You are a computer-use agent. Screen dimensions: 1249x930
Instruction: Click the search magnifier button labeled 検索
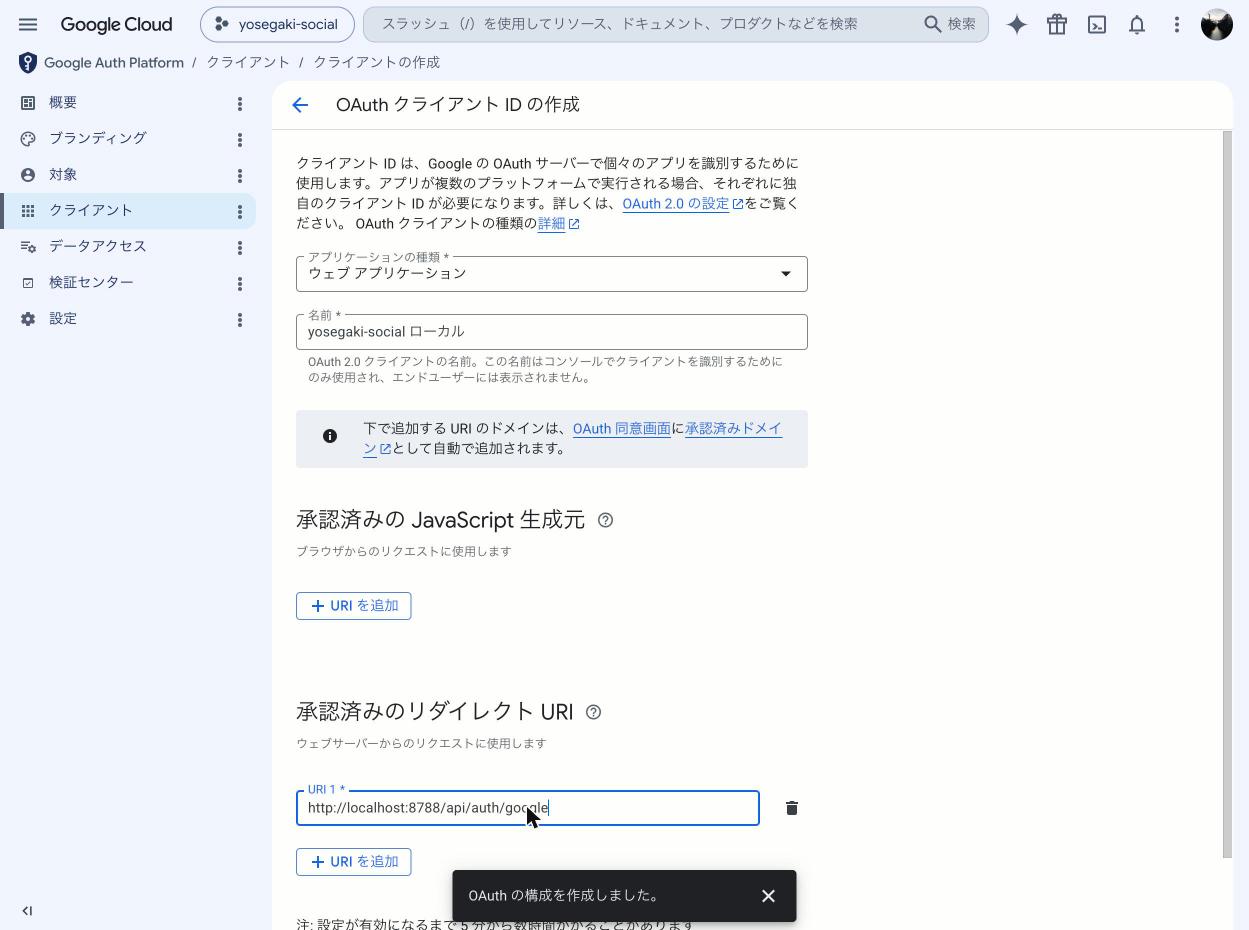pos(950,24)
